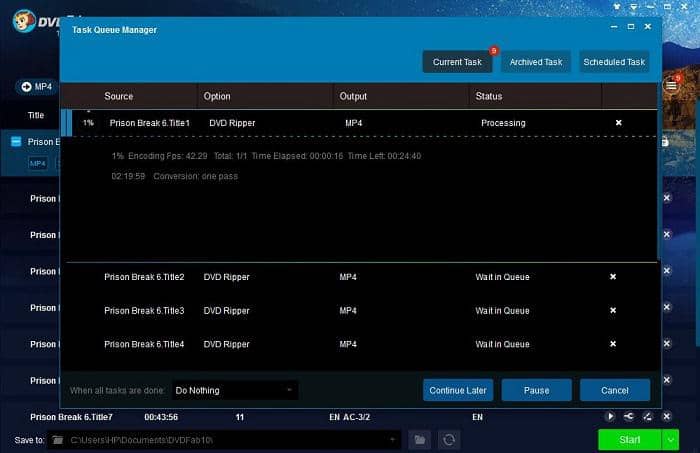
Task: Open the 'When all tasks are done' dropdown
Action: (x=235, y=391)
